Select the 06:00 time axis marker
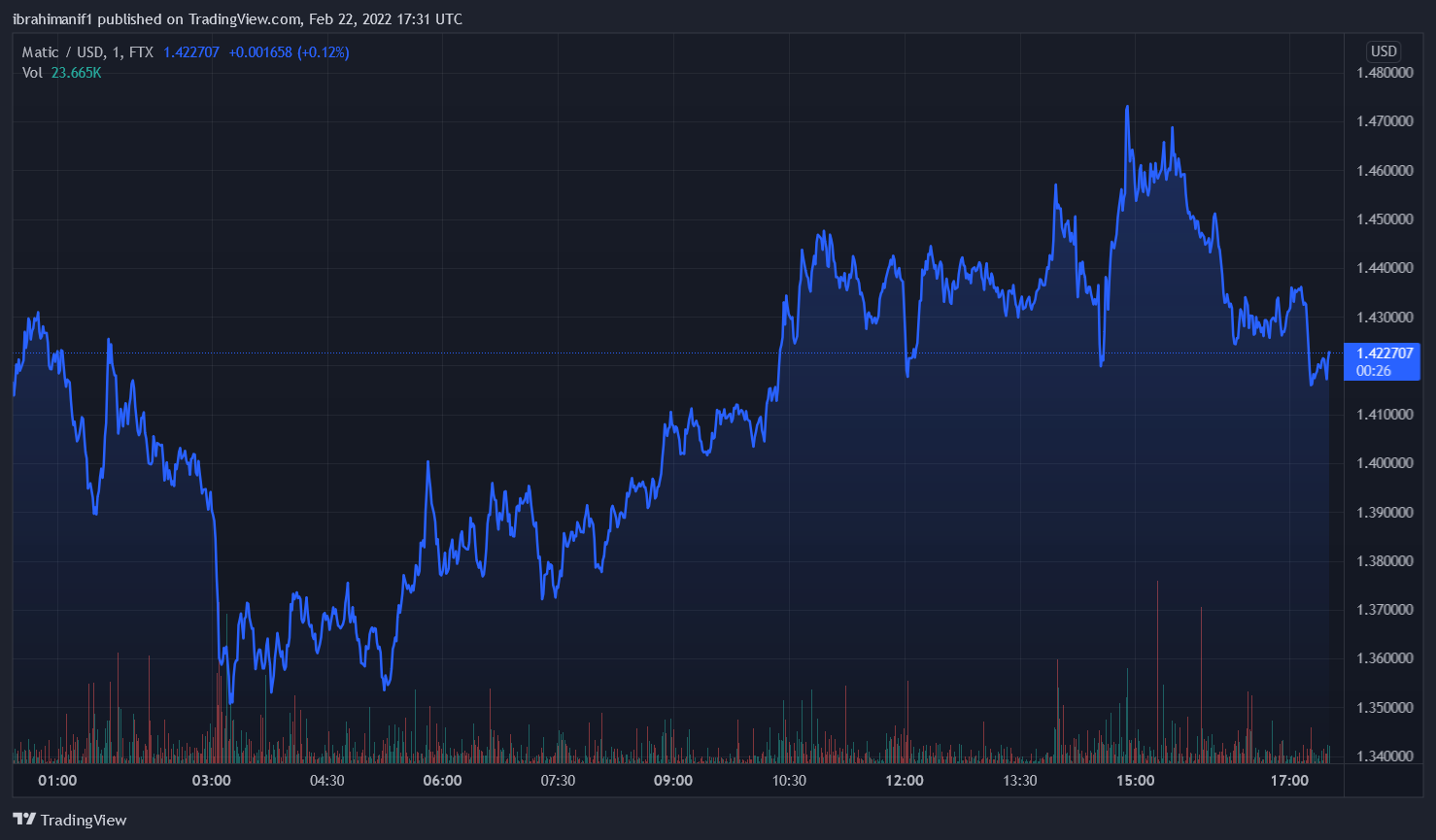This screenshot has width=1436, height=840. pyautogui.click(x=442, y=781)
